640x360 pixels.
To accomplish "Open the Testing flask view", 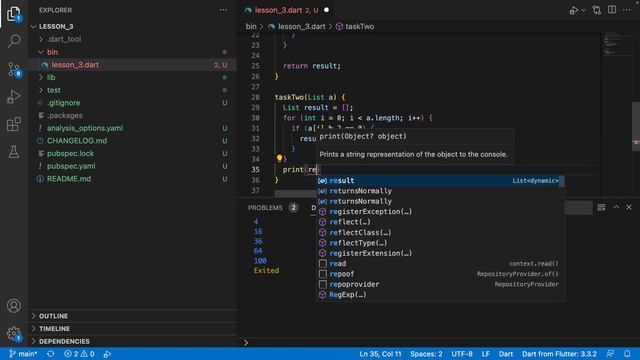I will [13, 152].
